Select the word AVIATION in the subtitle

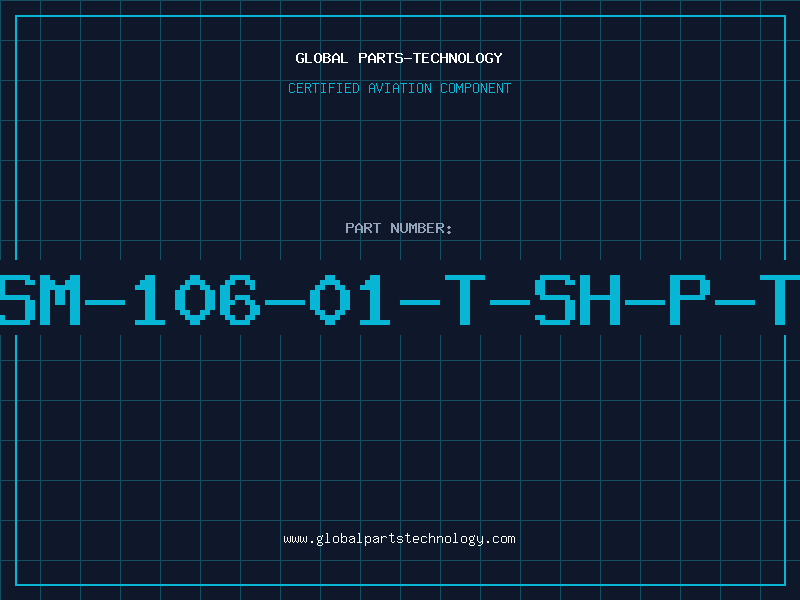click(x=400, y=88)
